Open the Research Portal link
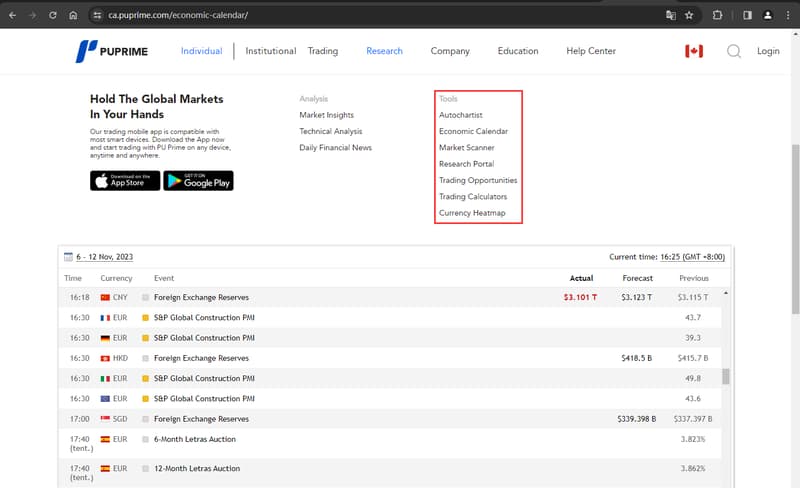Image resolution: width=800 pixels, height=488 pixels. coord(466,164)
